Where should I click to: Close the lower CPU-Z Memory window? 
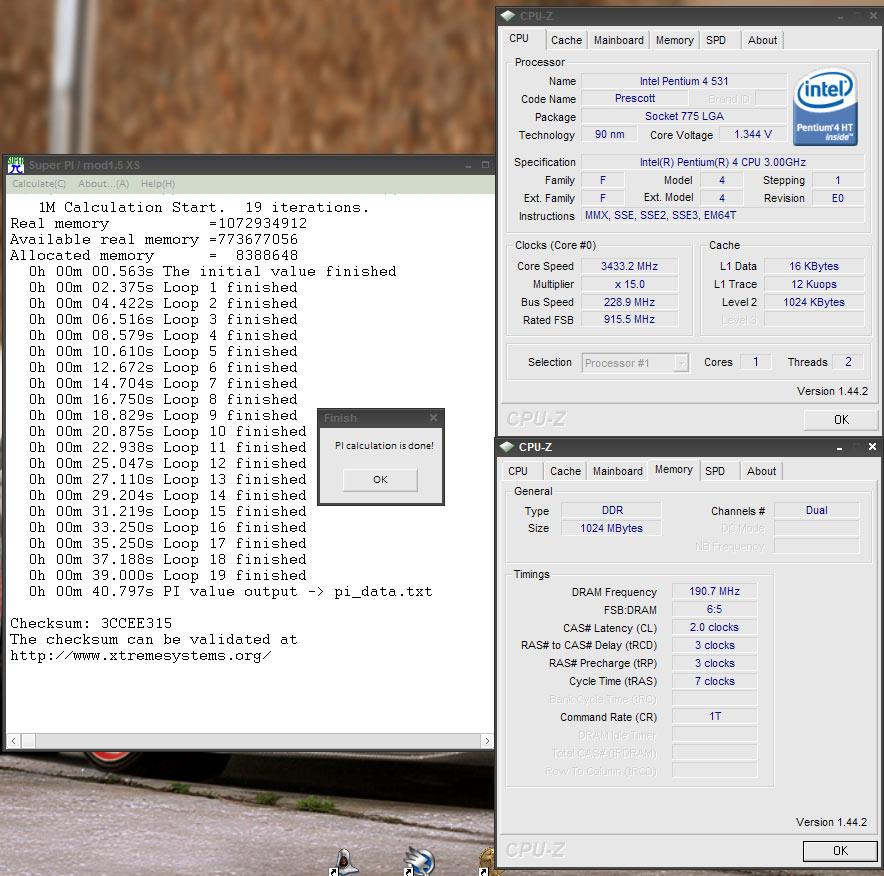point(872,446)
